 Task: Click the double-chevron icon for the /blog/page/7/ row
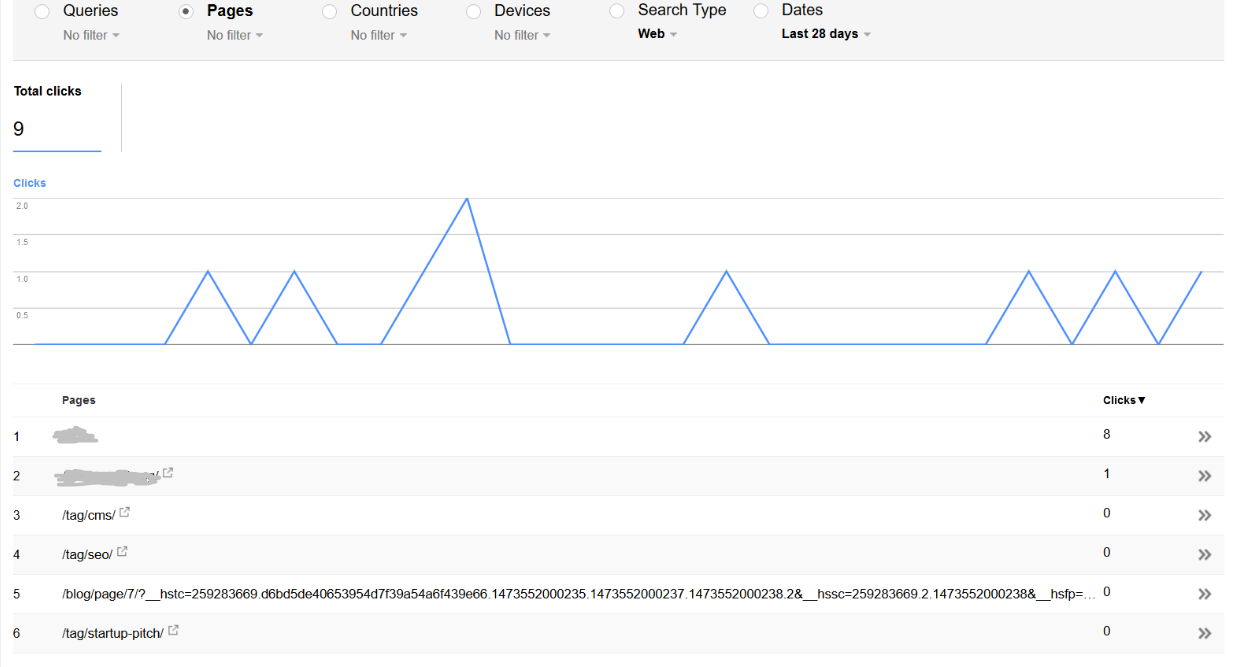[1205, 594]
